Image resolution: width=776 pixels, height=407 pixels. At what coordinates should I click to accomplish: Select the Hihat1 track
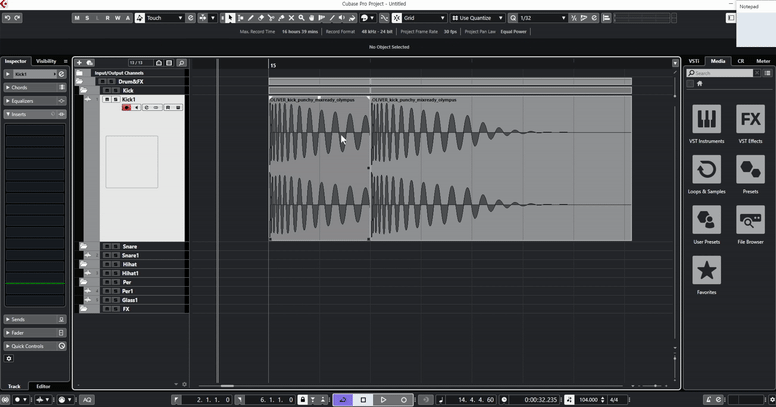point(131,273)
